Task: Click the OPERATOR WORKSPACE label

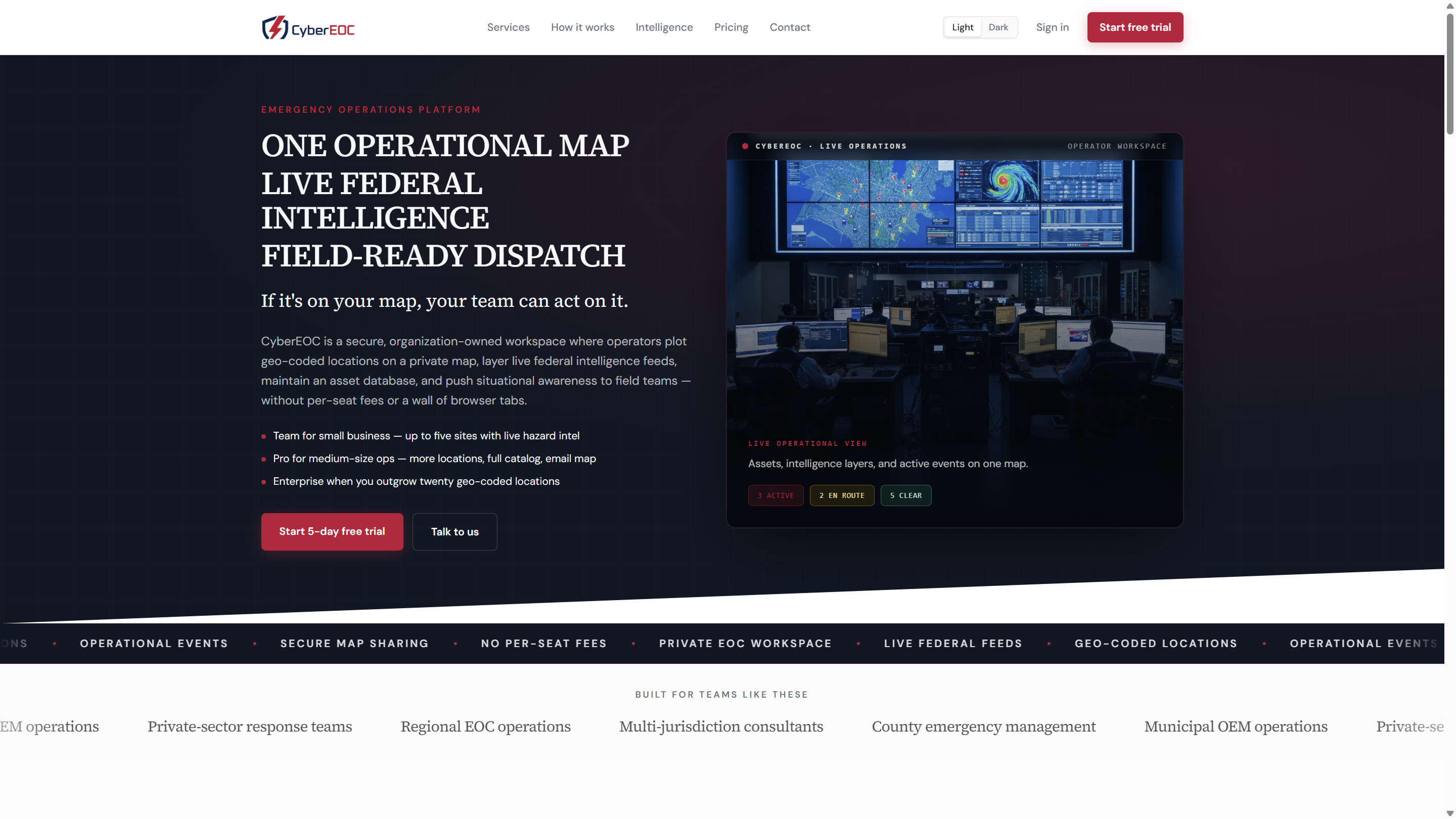Action: point(1116,146)
